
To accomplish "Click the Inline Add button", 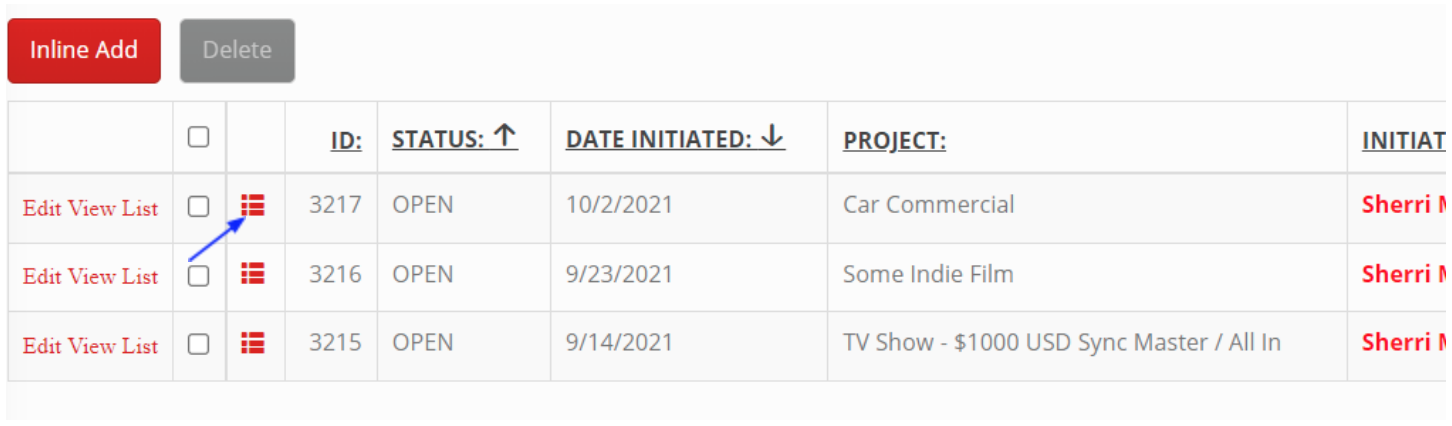I will 84,50.
